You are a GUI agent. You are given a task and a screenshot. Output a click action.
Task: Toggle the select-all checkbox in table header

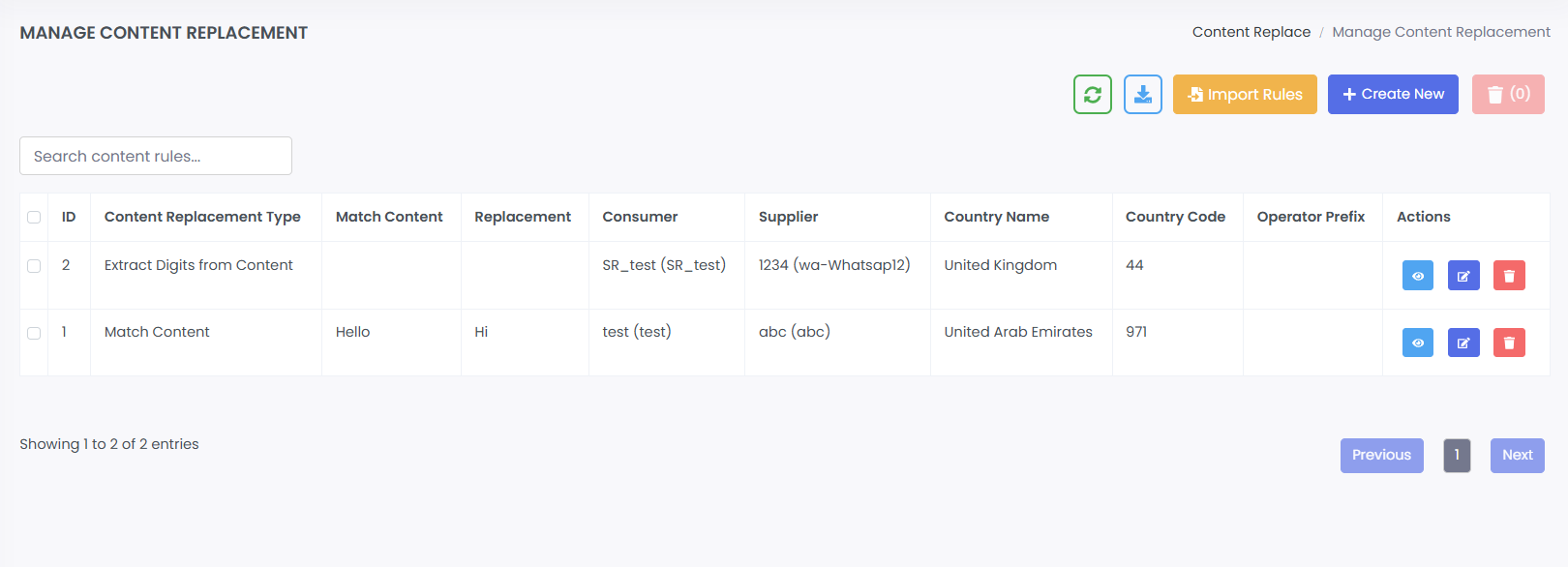click(x=34, y=218)
